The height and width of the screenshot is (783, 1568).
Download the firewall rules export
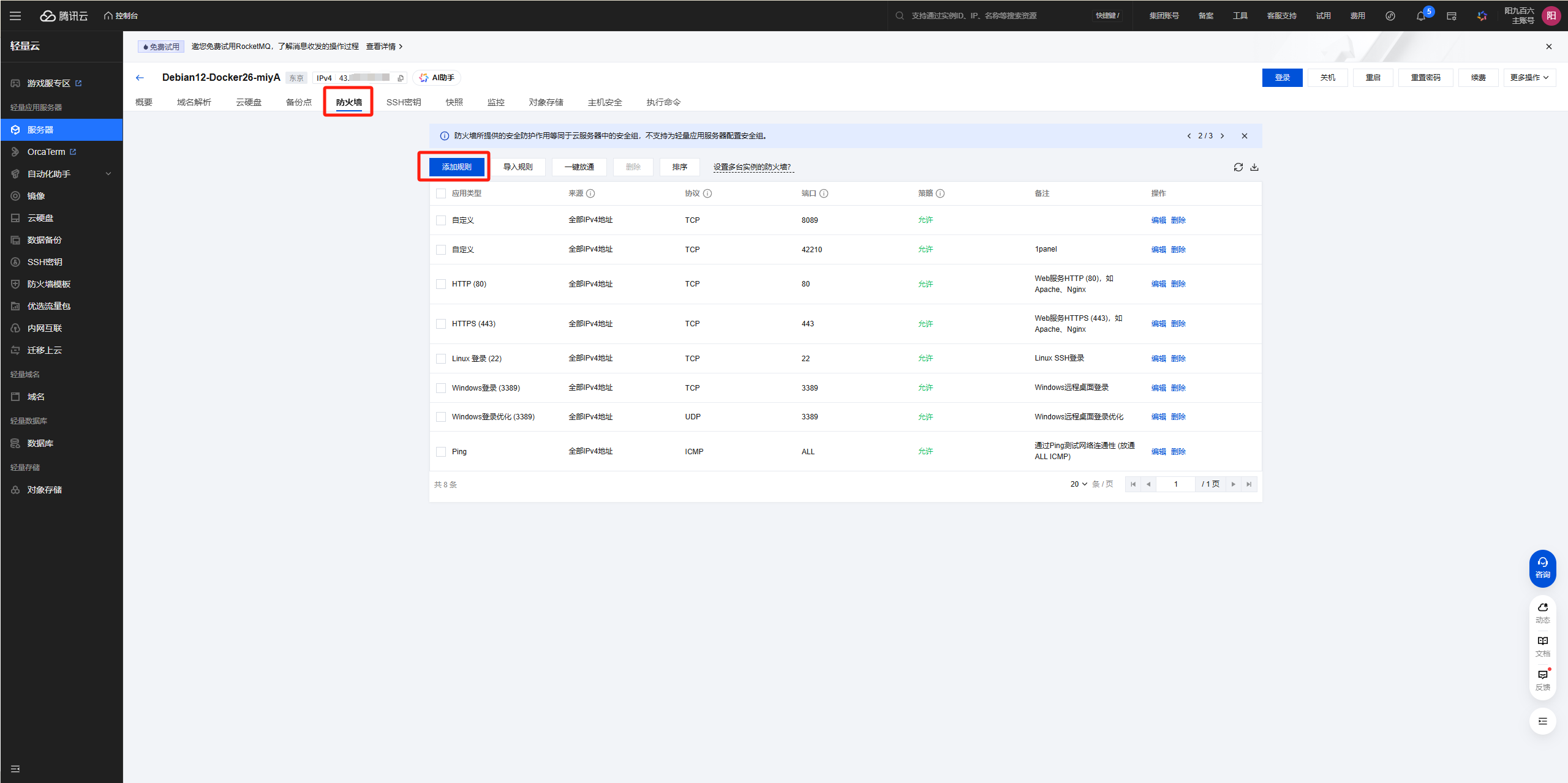pyautogui.click(x=1254, y=167)
